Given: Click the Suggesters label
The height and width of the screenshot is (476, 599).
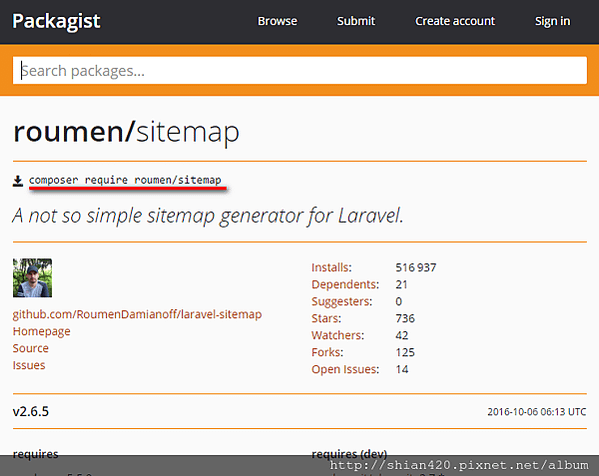Looking at the screenshot, I should pos(342,301).
